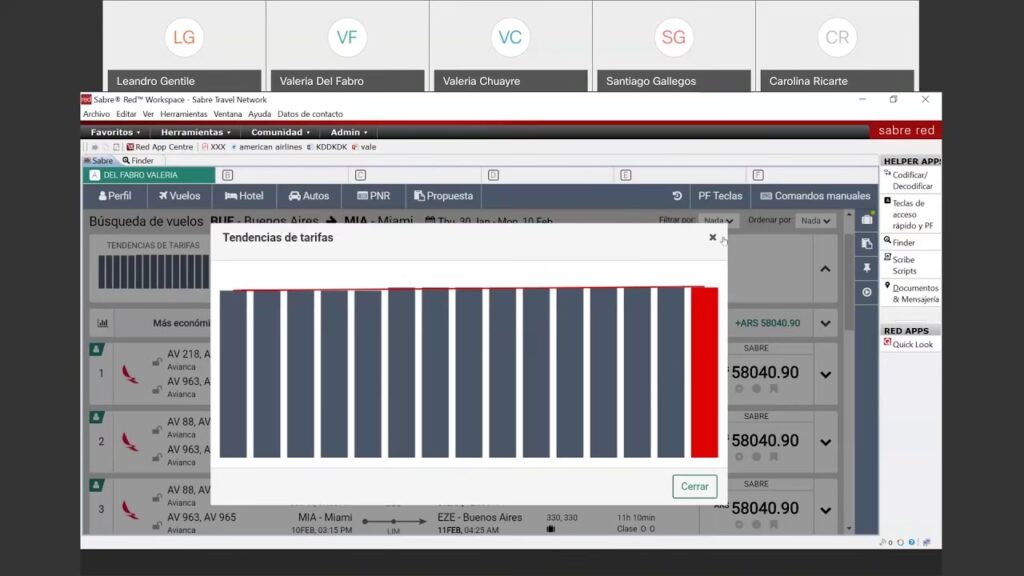Select the PNR panel icon

pos(372,196)
